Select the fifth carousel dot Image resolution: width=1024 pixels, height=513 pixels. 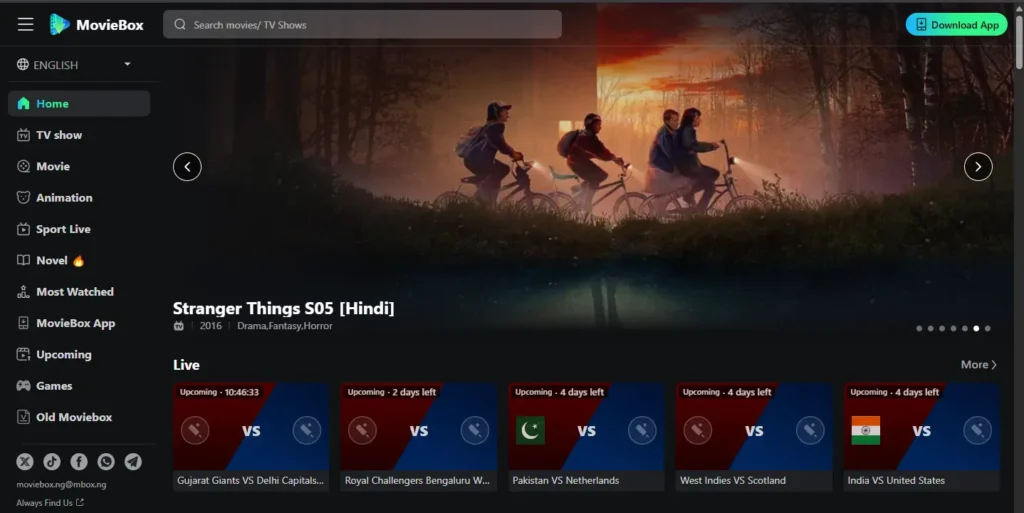(965, 328)
